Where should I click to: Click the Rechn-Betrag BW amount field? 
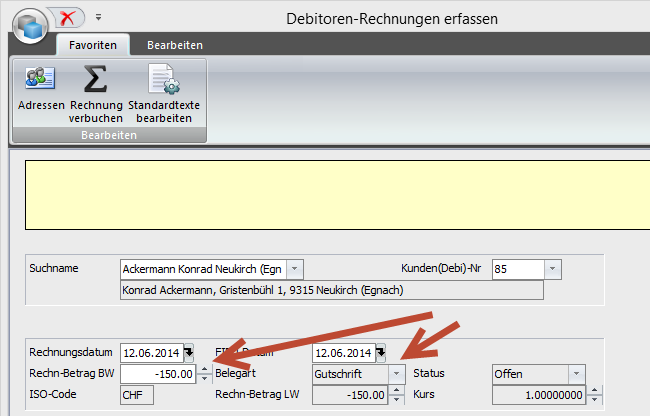[158, 373]
